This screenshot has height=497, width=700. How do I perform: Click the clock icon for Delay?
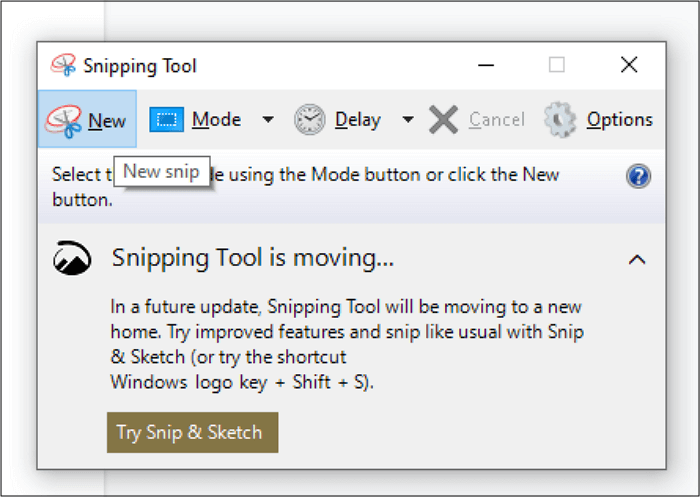[309, 120]
